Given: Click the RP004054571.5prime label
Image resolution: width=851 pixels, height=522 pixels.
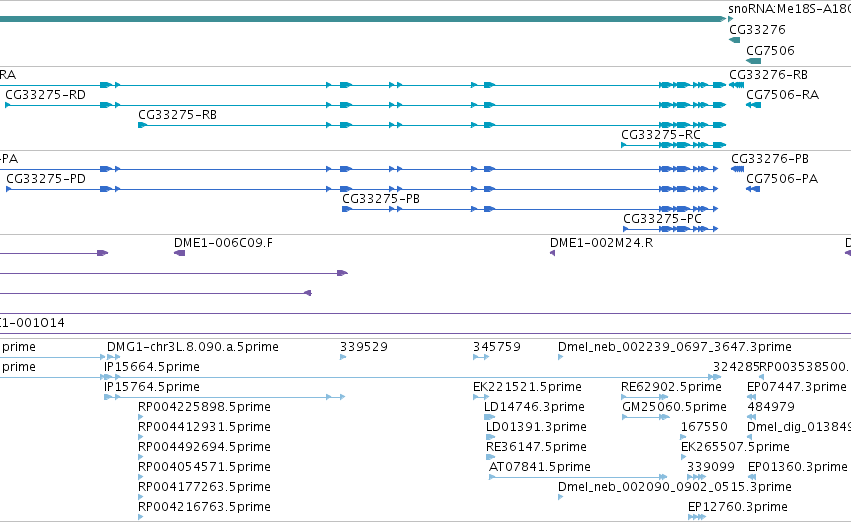Looking at the screenshot, I should 204,467.
